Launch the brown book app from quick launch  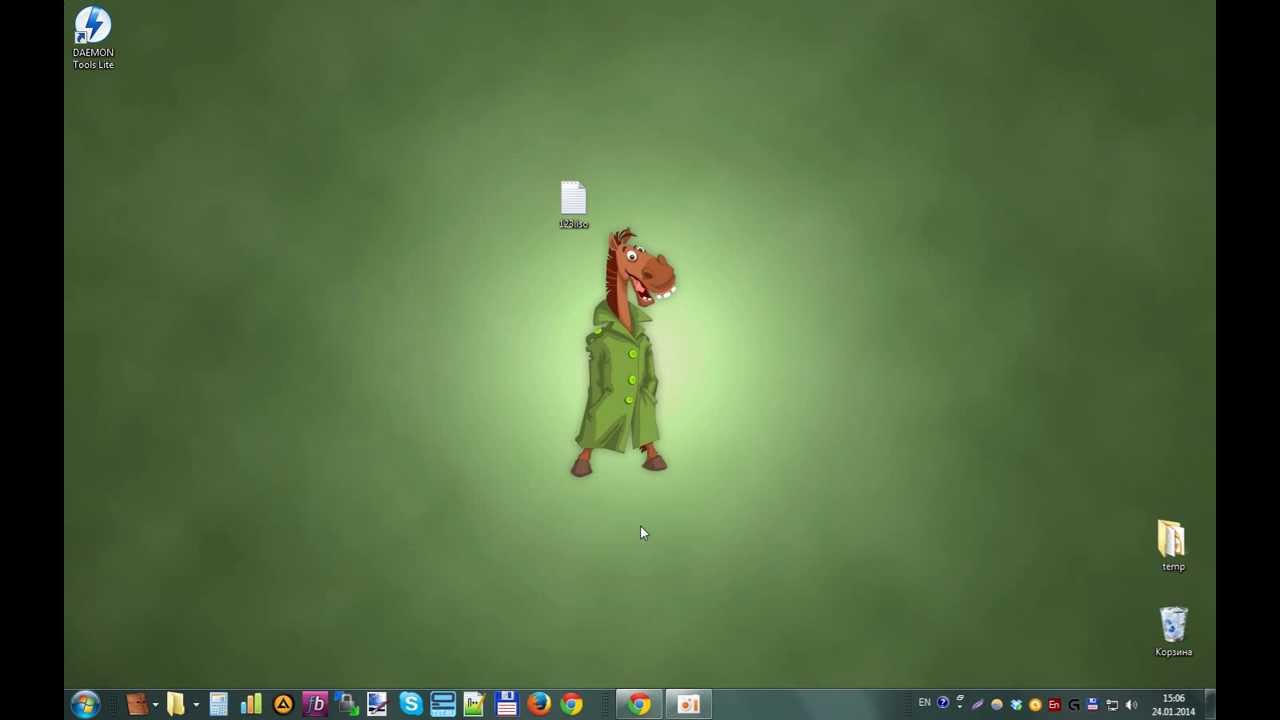tap(137, 705)
